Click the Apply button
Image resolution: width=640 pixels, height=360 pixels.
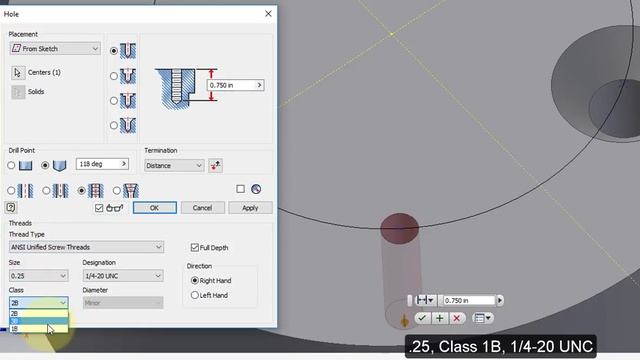pyautogui.click(x=250, y=208)
